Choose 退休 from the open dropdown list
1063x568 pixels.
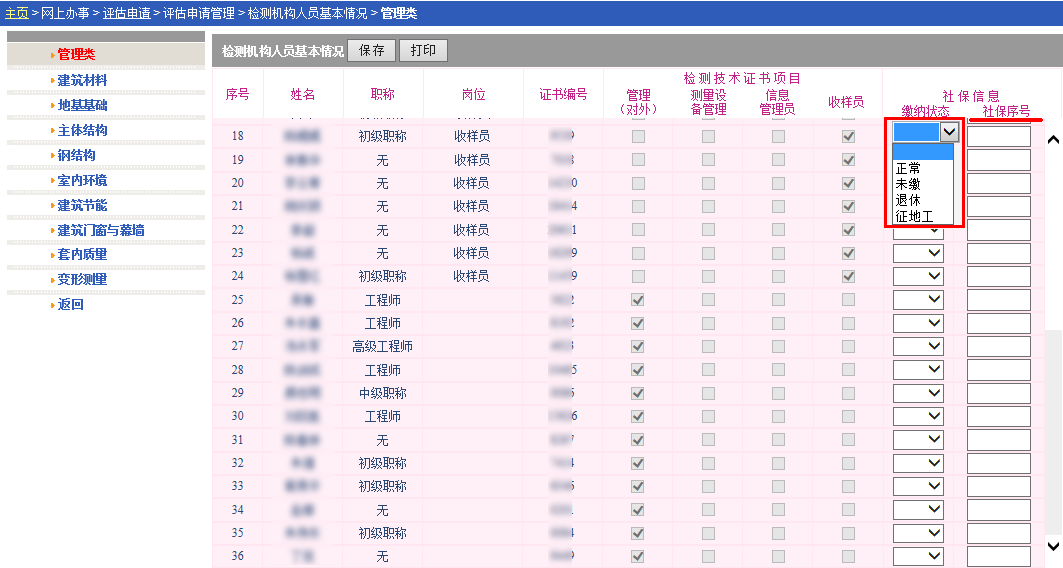point(908,200)
